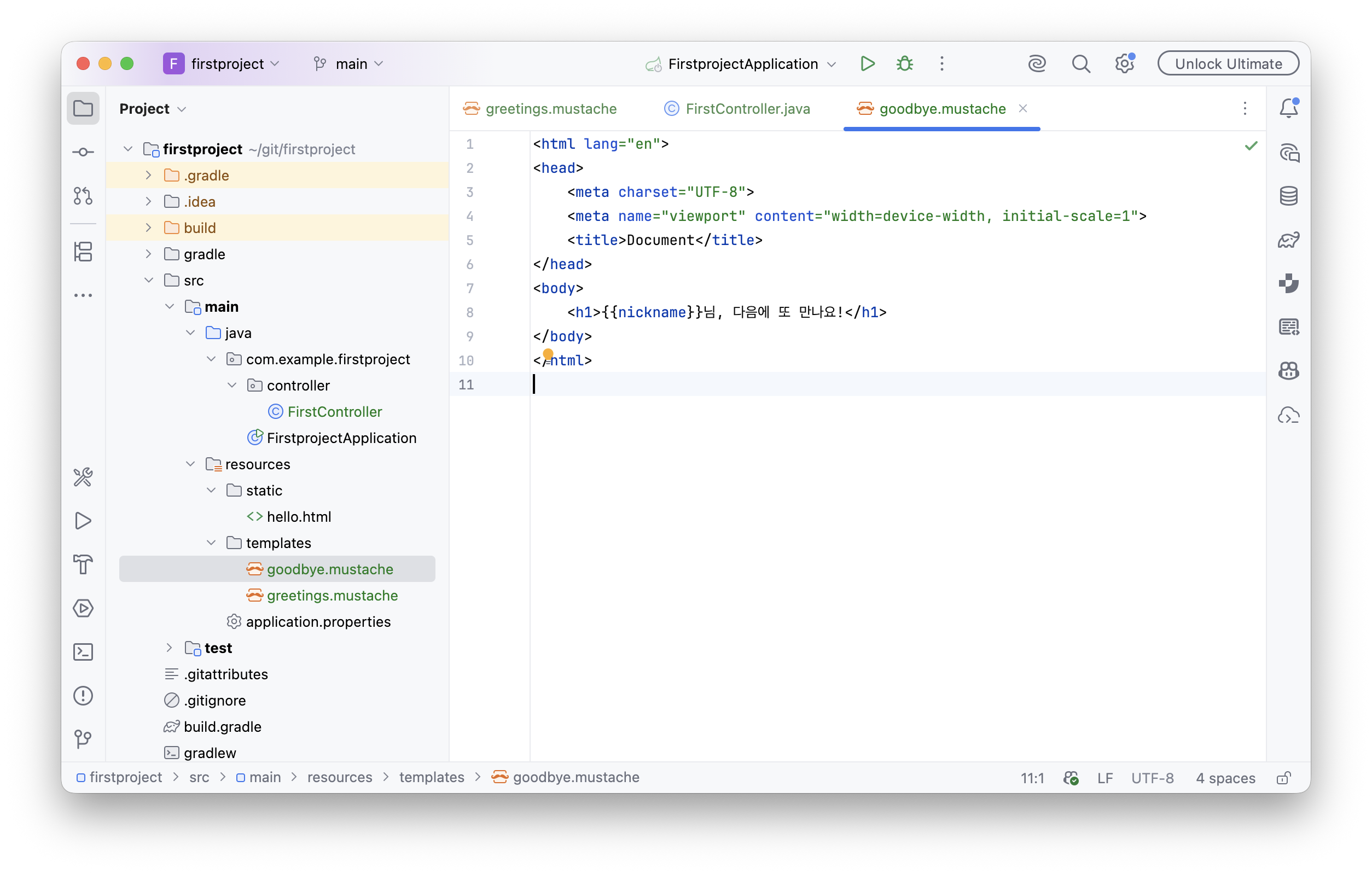Expand the .gradle folder

149,176
